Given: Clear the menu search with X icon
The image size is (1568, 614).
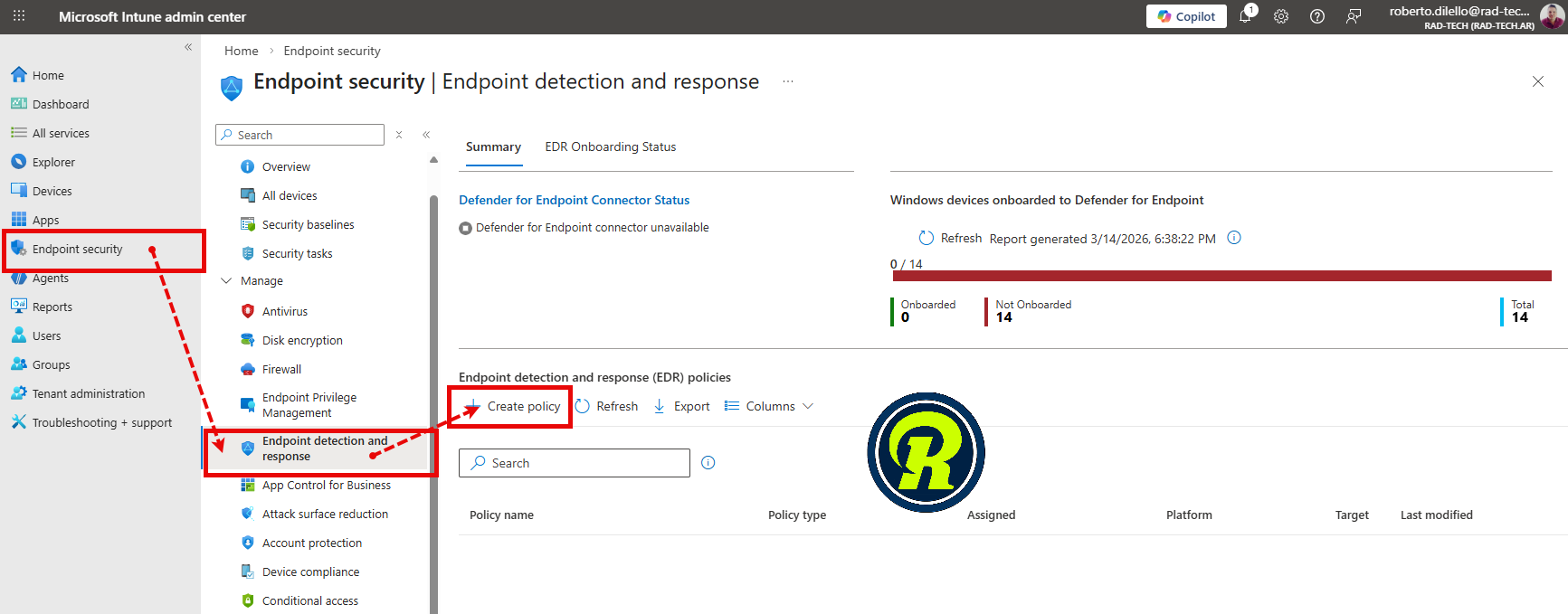Looking at the screenshot, I should pyautogui.click(x=399, y=135).
